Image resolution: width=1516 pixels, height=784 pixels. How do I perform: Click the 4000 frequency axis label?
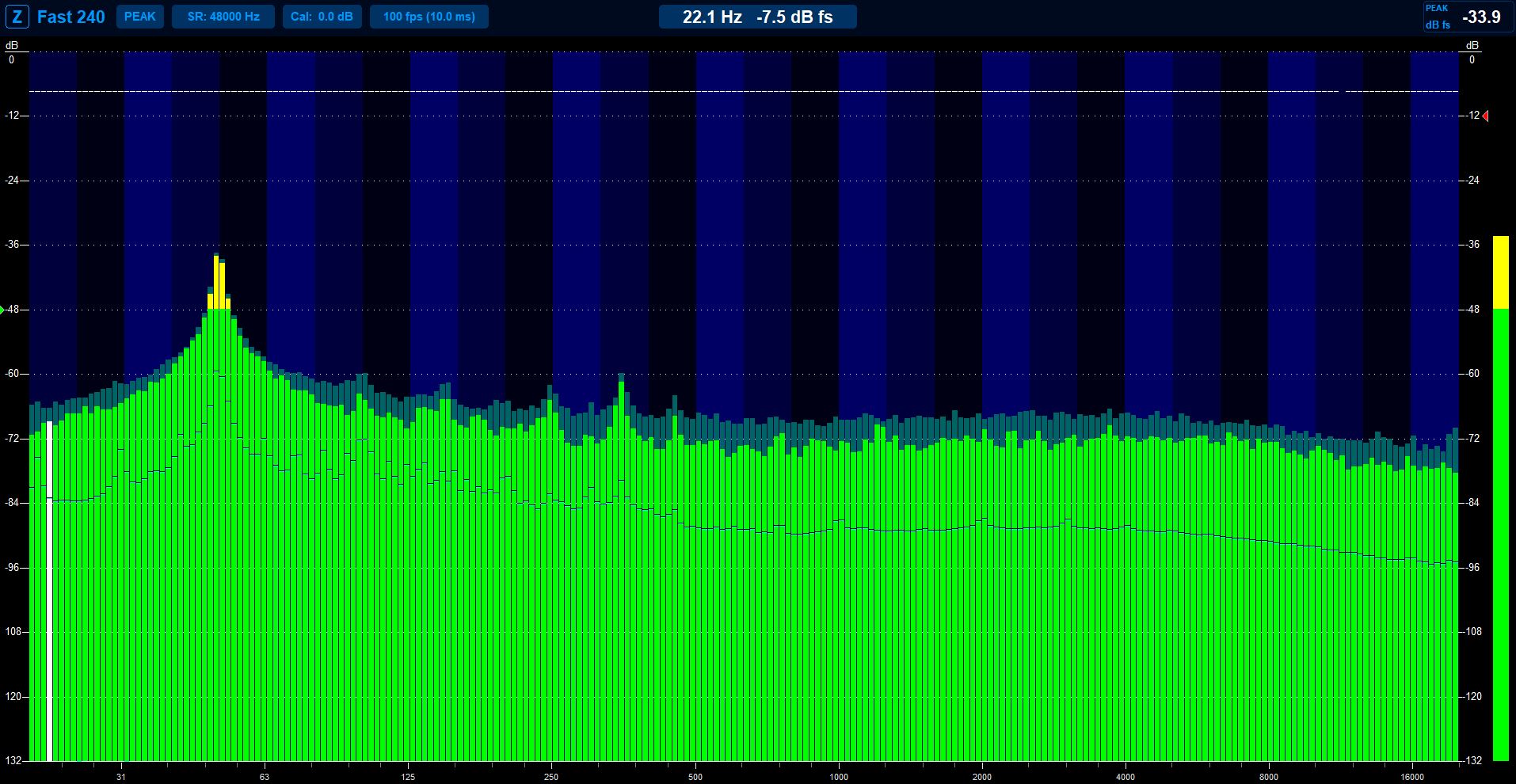point(1126,777)
